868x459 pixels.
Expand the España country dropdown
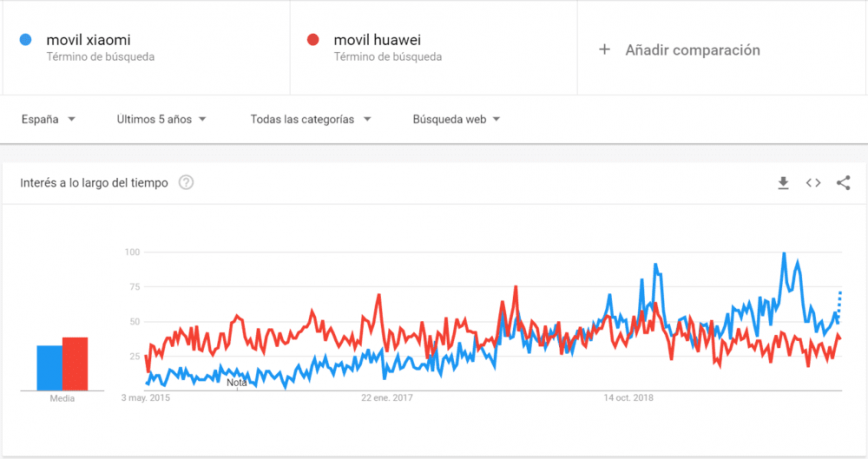pyautogui.click(x=48, y=119)
